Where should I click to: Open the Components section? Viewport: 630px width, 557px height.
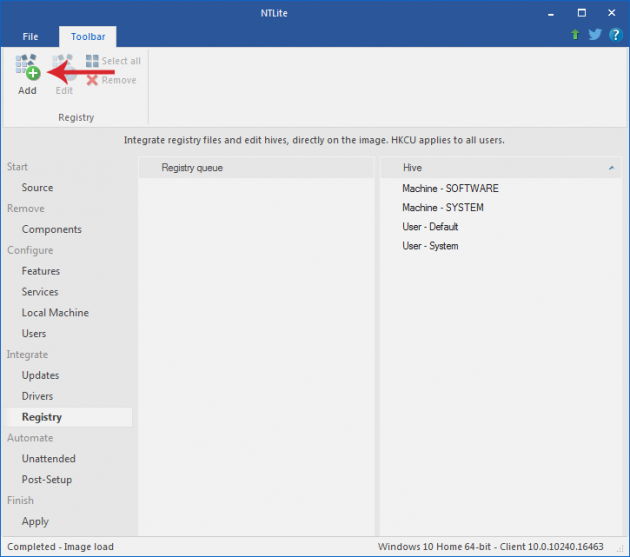pos(52,229)
